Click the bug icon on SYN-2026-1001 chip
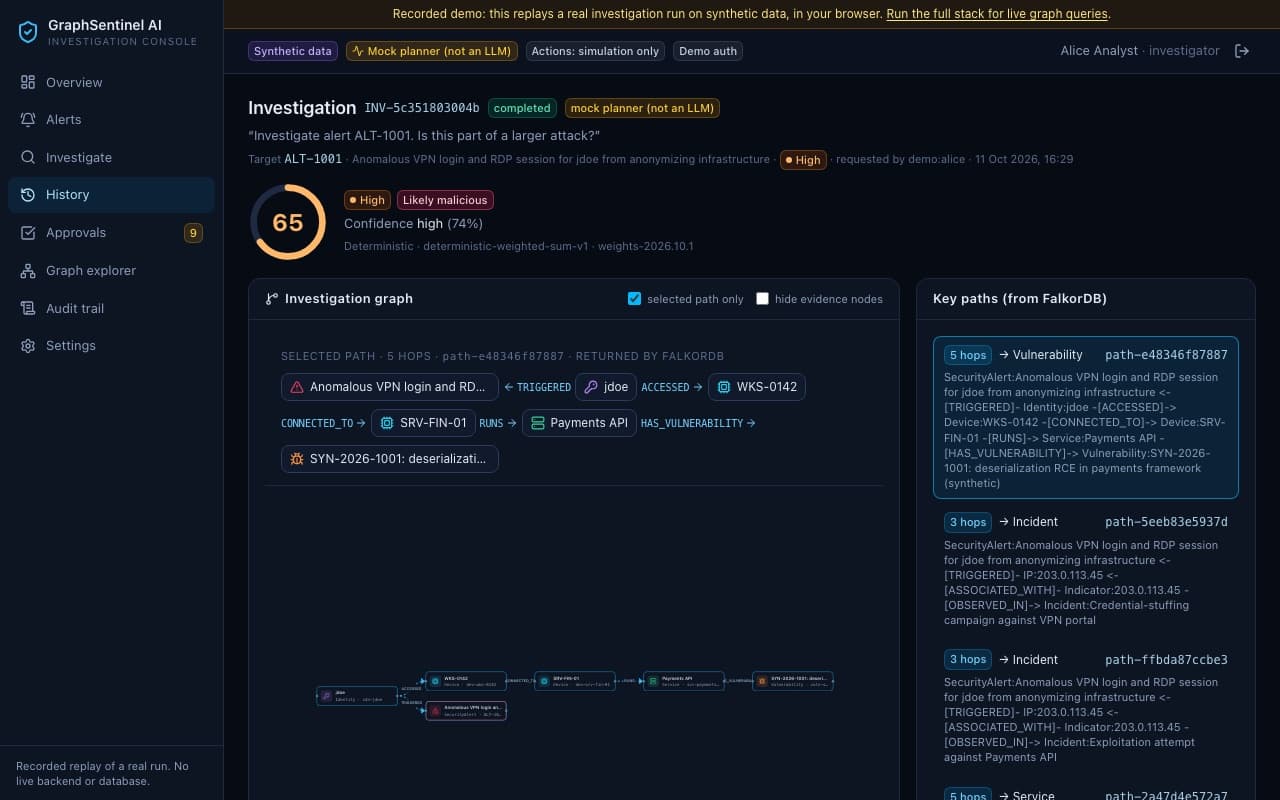This screenshot has width=1280, height=800. tap(297, 459)
